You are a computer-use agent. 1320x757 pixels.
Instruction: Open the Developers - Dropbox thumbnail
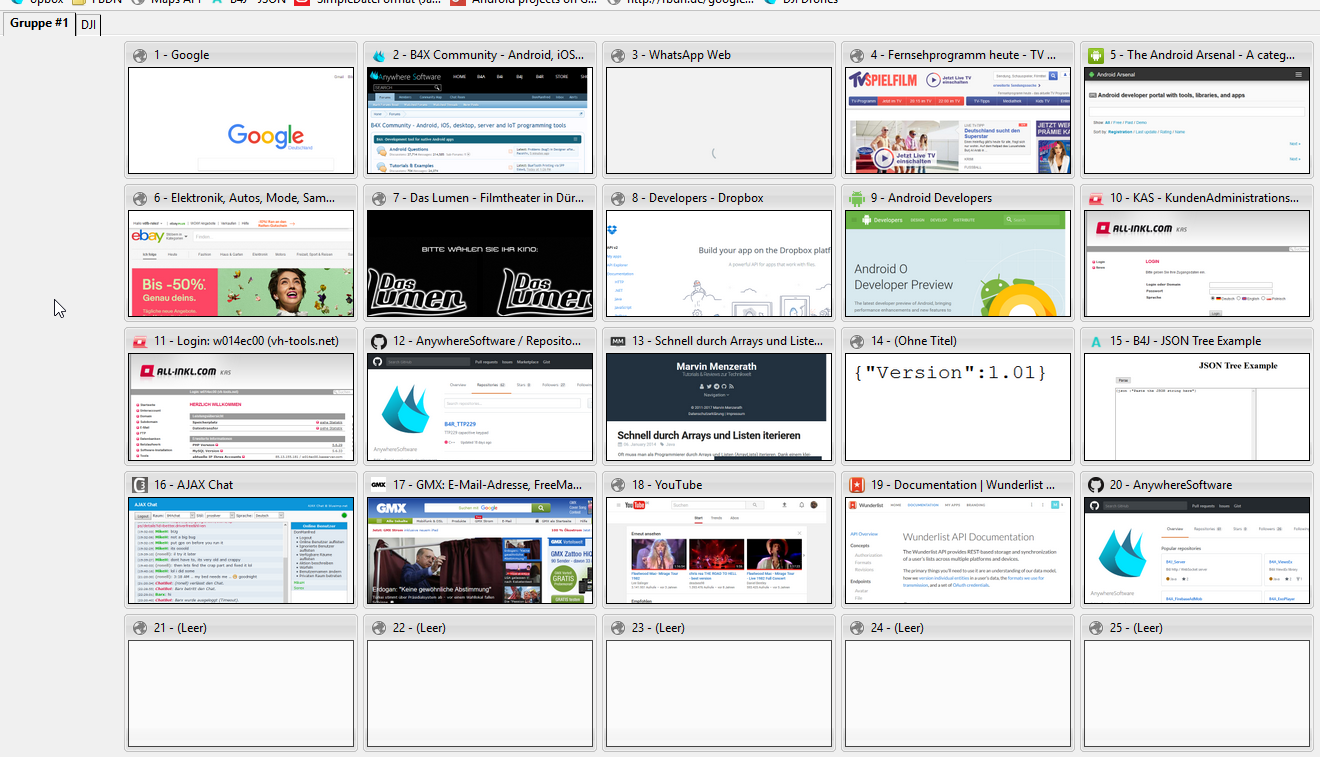click(719, 264)
